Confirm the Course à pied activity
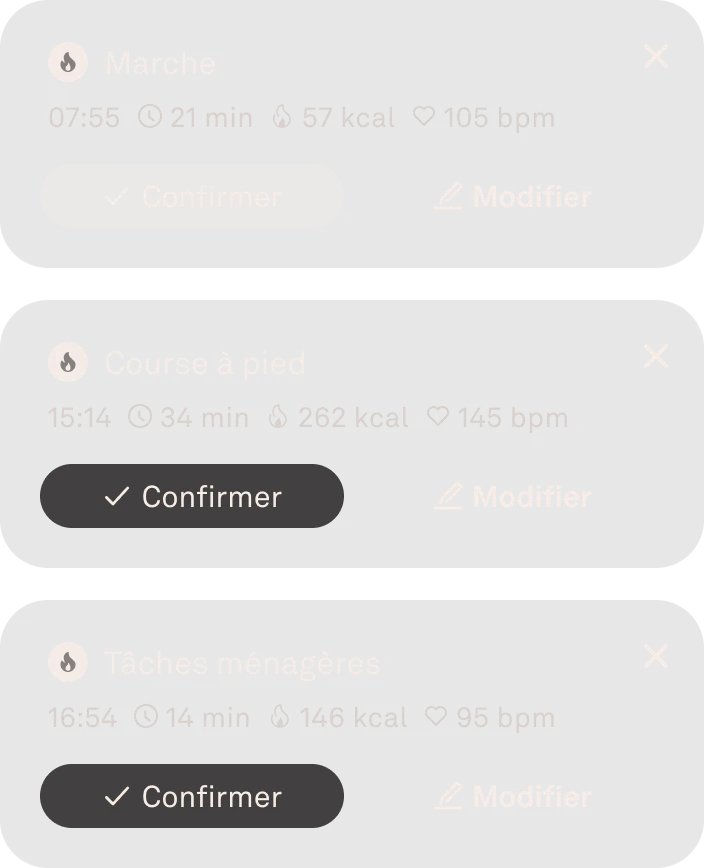This screenshot has height=868, width=704. [x=191, y=496]
